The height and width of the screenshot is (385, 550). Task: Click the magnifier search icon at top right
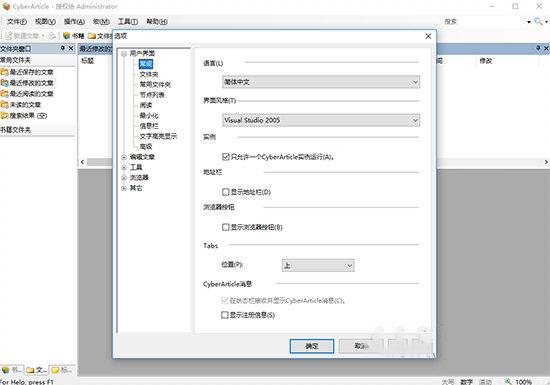(x=538, y=22)
